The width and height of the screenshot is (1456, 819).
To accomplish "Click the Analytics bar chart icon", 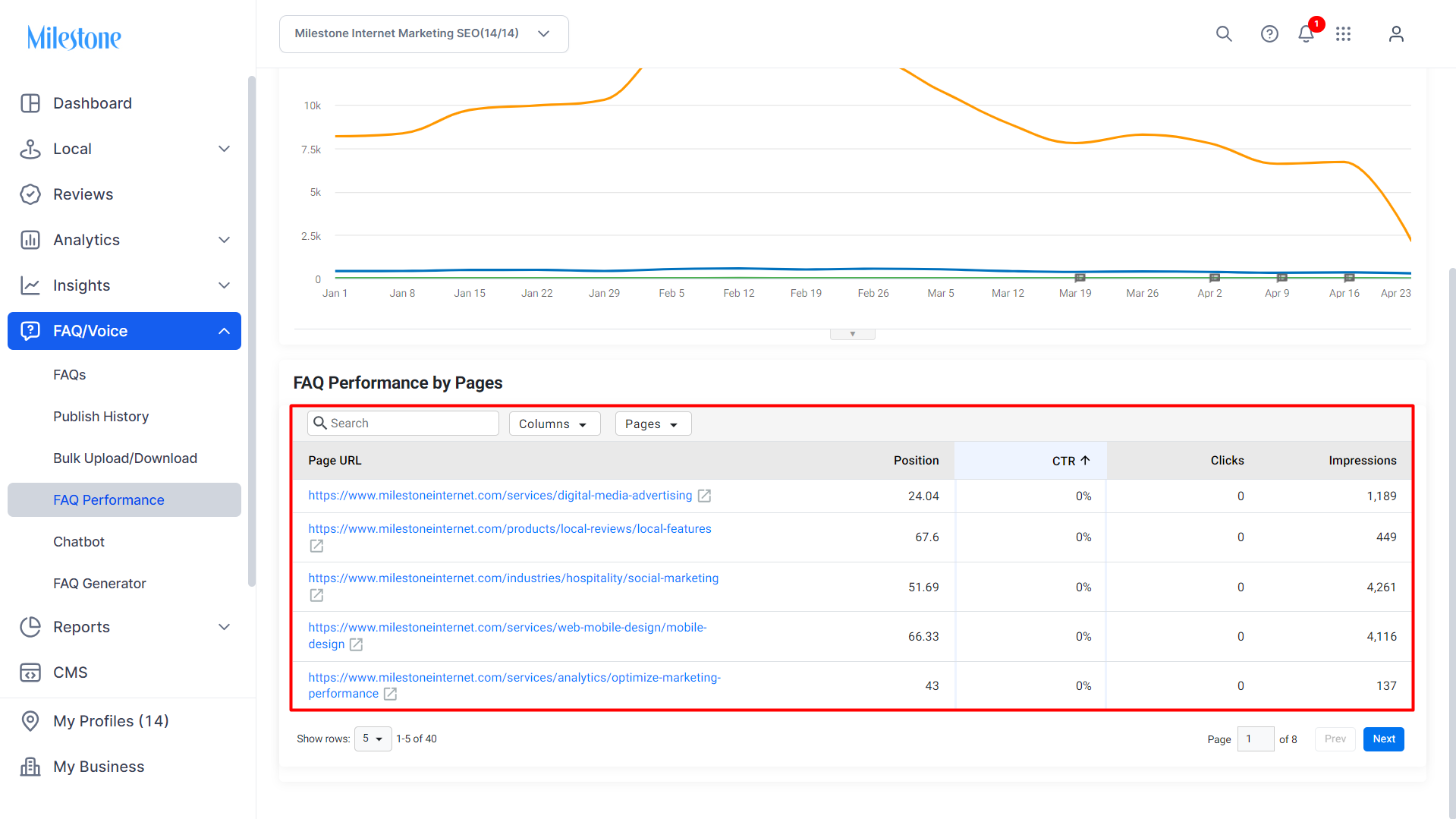I will 30,240.
